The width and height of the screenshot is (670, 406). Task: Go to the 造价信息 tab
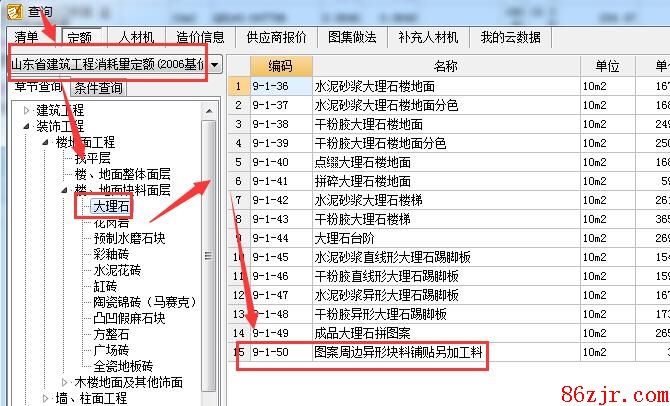pyautogui.click(x=200, y=37)
